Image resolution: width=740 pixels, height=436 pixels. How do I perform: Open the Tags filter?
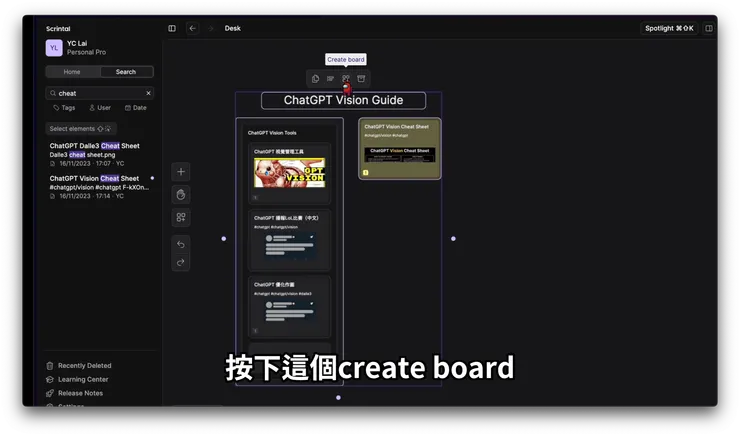coord(64,108)
